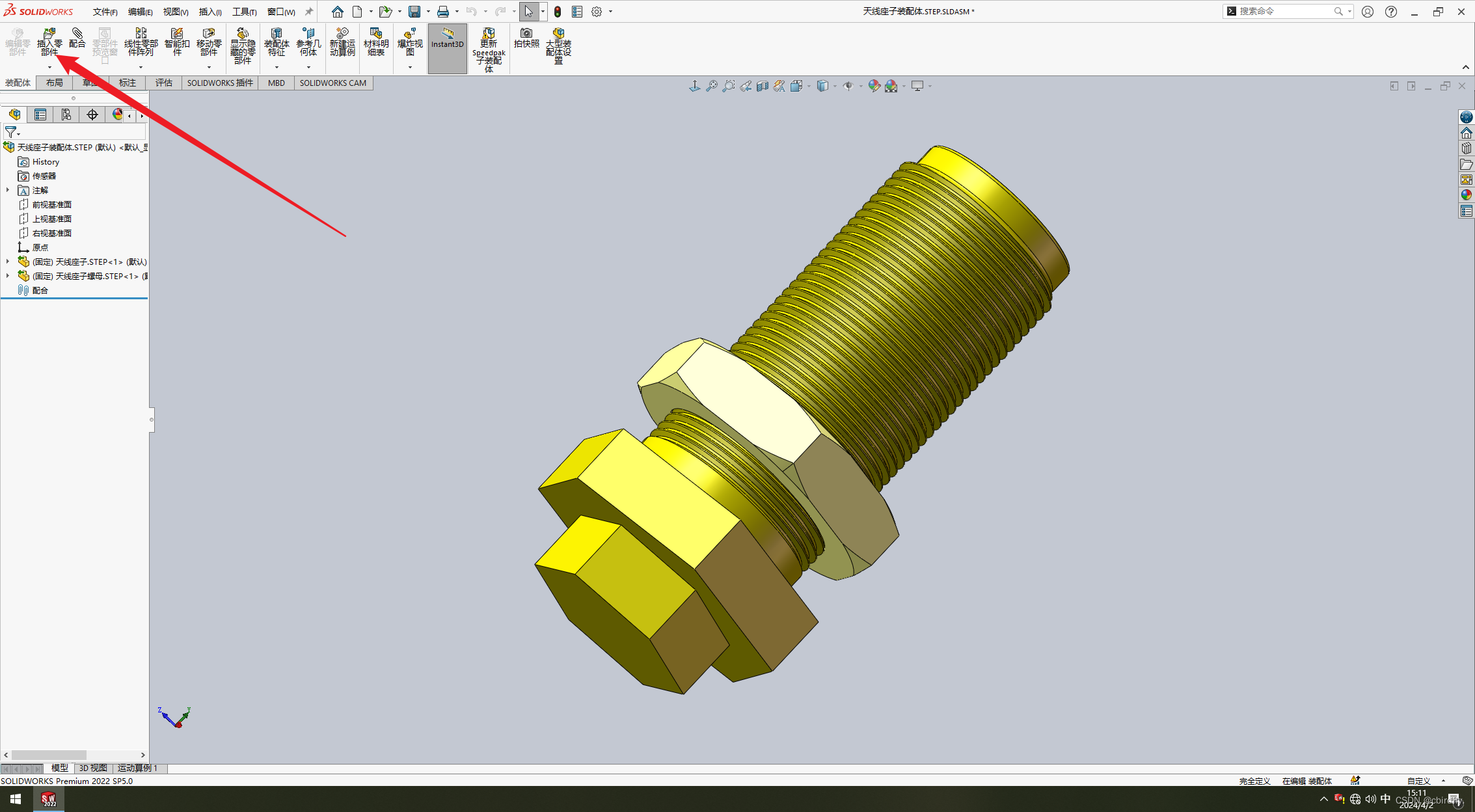Click the 配合 (Mate) paperclip tool
The image size is (1475, 812).
77,38
